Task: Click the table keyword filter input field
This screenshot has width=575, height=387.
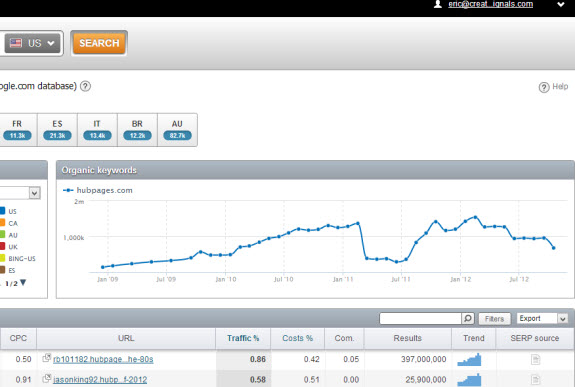Action: click(x=420, y=318)
